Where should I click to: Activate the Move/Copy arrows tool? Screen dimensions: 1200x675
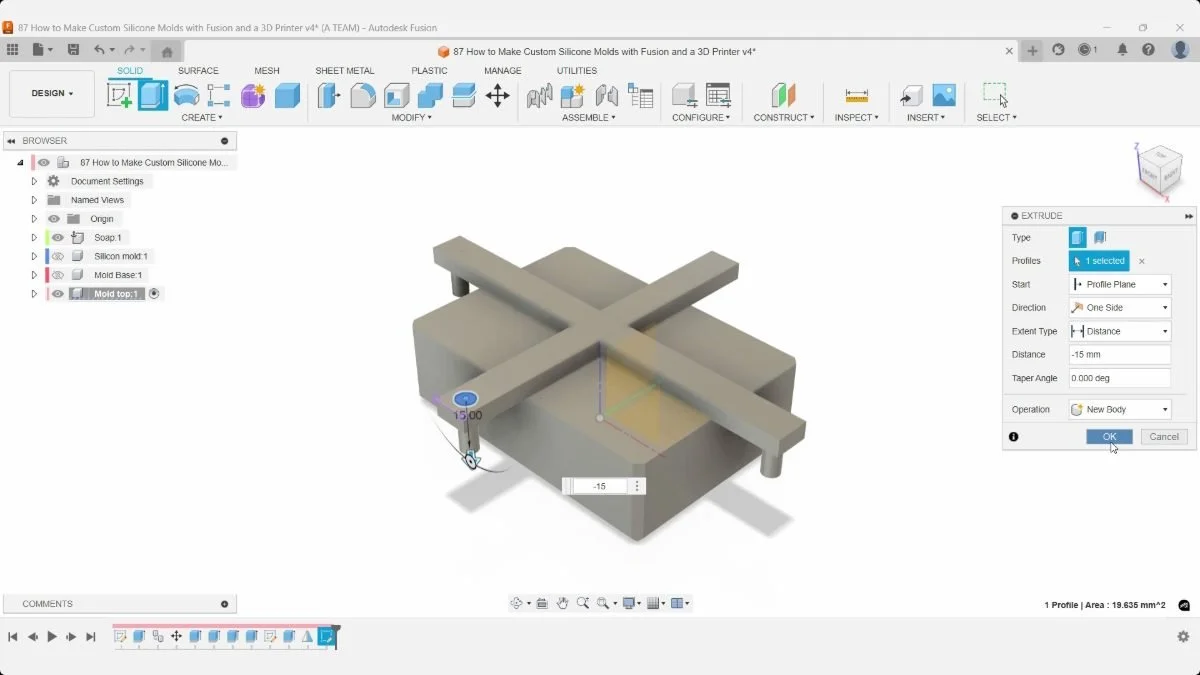pyautogui.click(x=497, y=95)
